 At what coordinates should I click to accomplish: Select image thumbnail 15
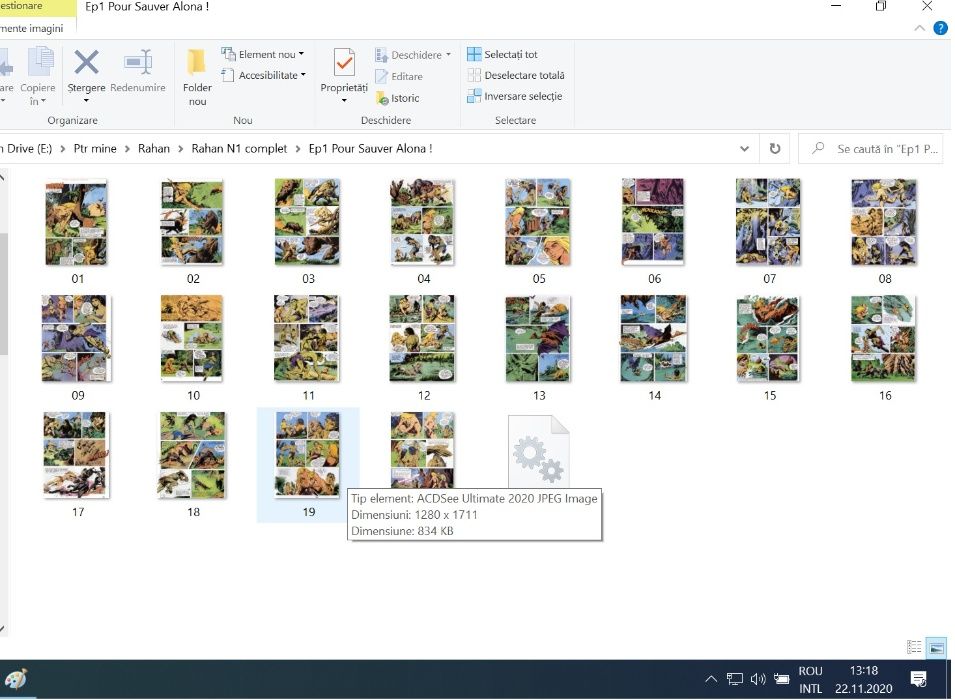click(x=768, y=339)
